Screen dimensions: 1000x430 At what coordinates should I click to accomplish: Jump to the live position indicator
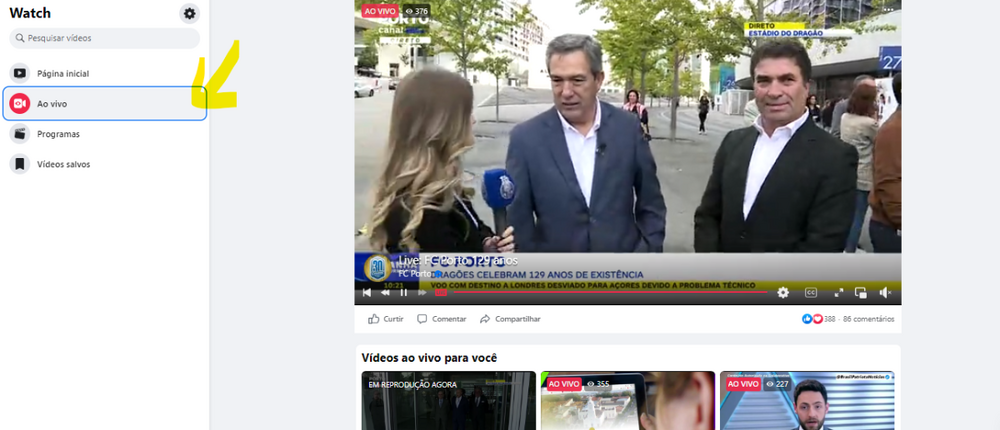click(x=441, y=293)
